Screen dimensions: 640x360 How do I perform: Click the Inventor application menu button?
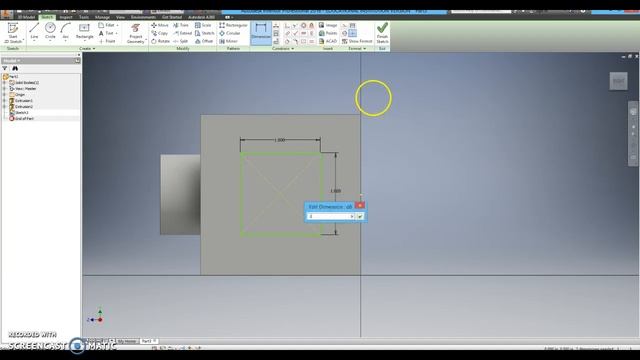coord(7,15)
